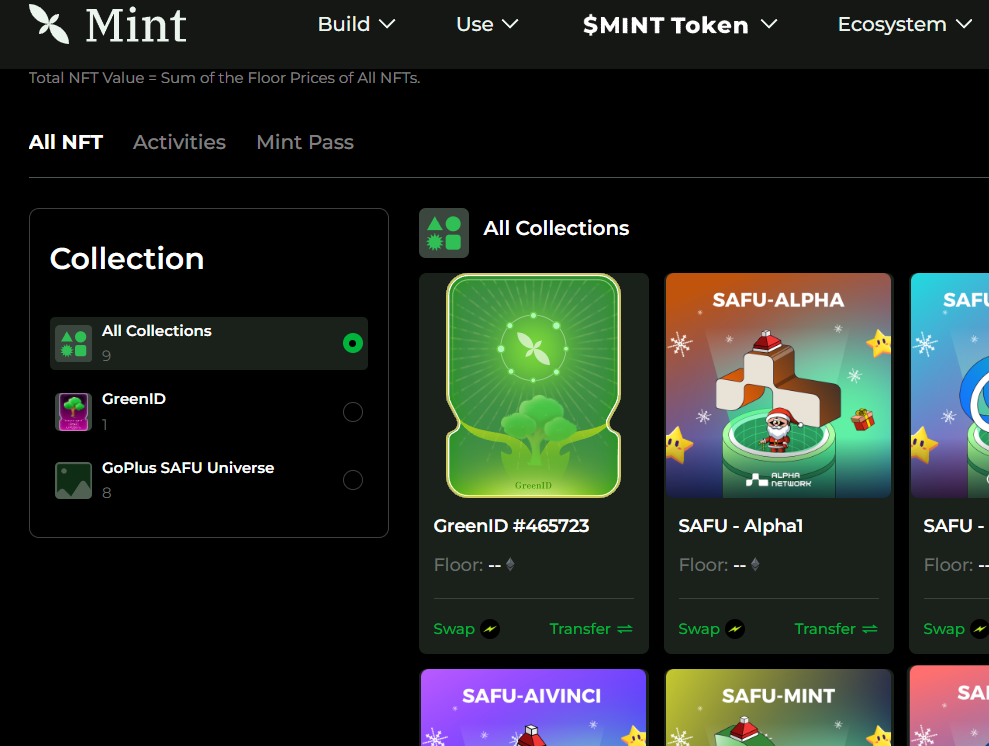Open the SAFU-ALPHA NFT image
989x746 pixels.
(x=778, y=385)
